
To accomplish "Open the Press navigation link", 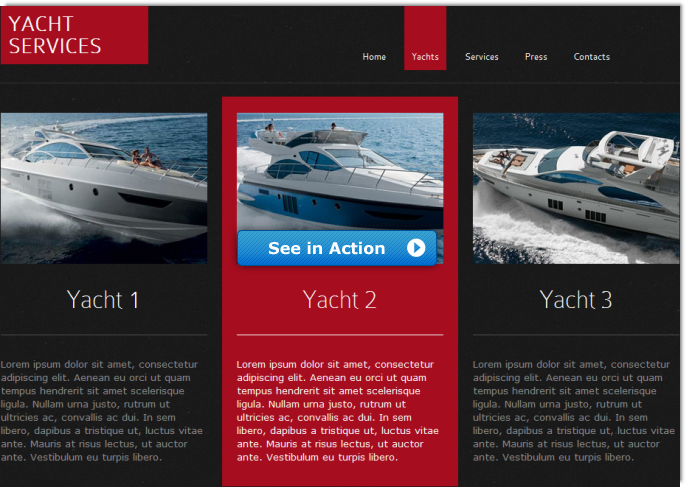I will point(536,57).
